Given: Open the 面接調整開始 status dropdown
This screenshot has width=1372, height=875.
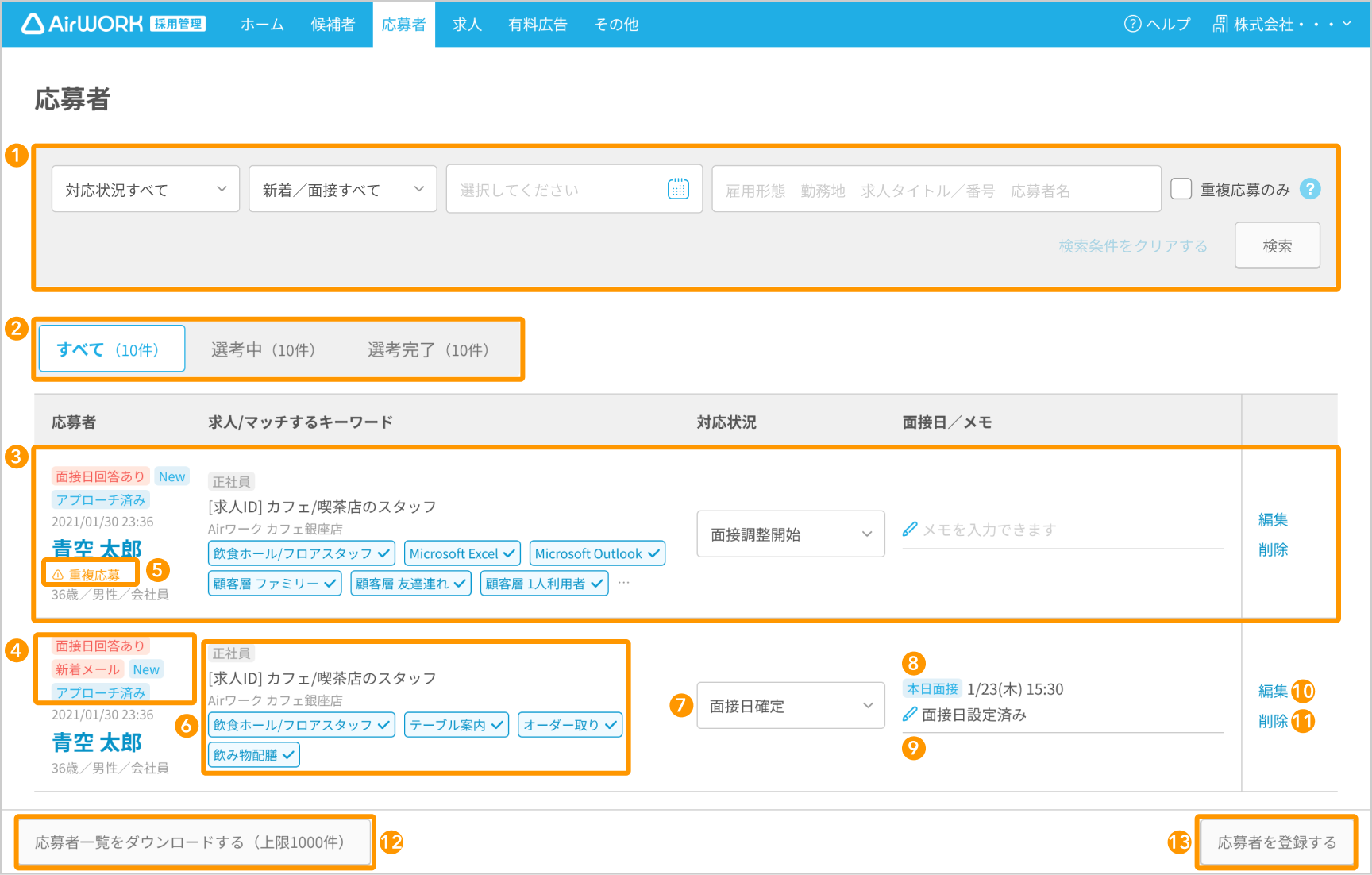Looking at the screenshot, I should [x=791, y=534].
